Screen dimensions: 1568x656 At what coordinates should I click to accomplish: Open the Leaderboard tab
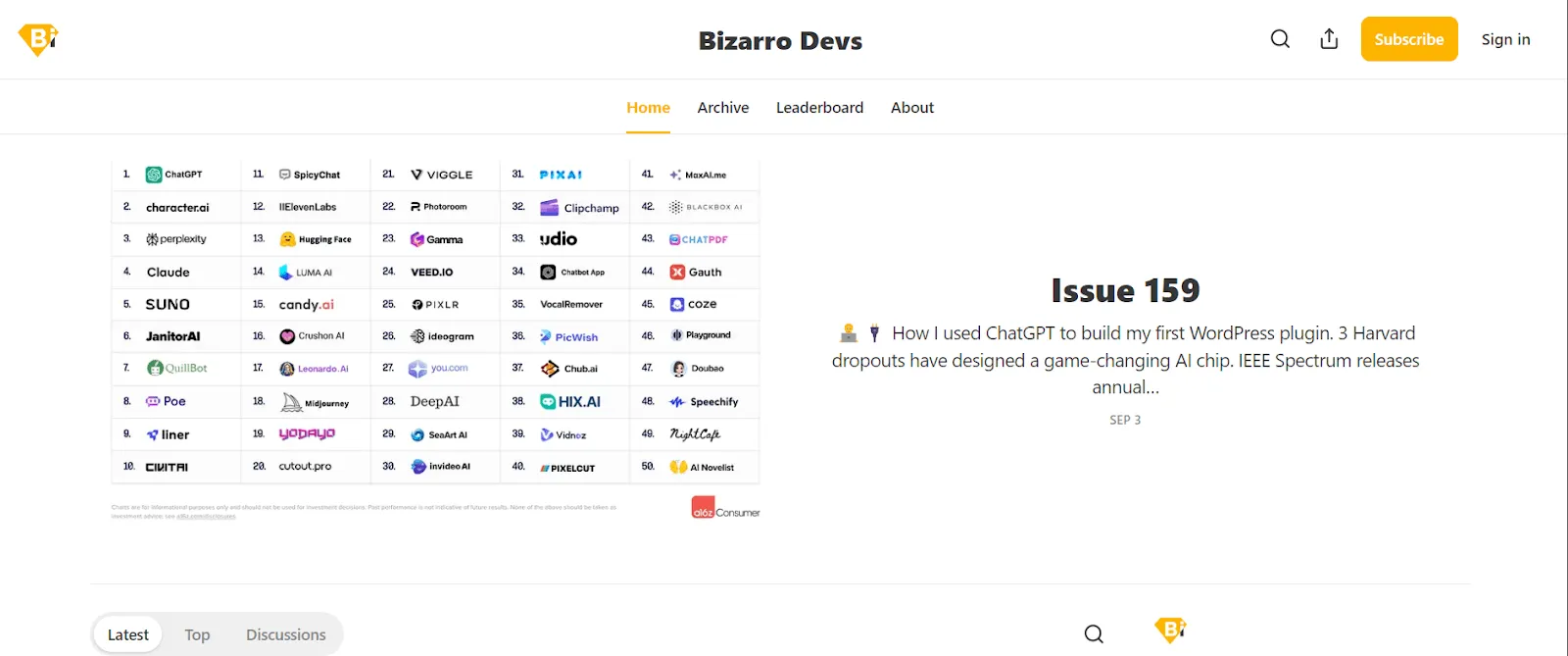(819, 108)
